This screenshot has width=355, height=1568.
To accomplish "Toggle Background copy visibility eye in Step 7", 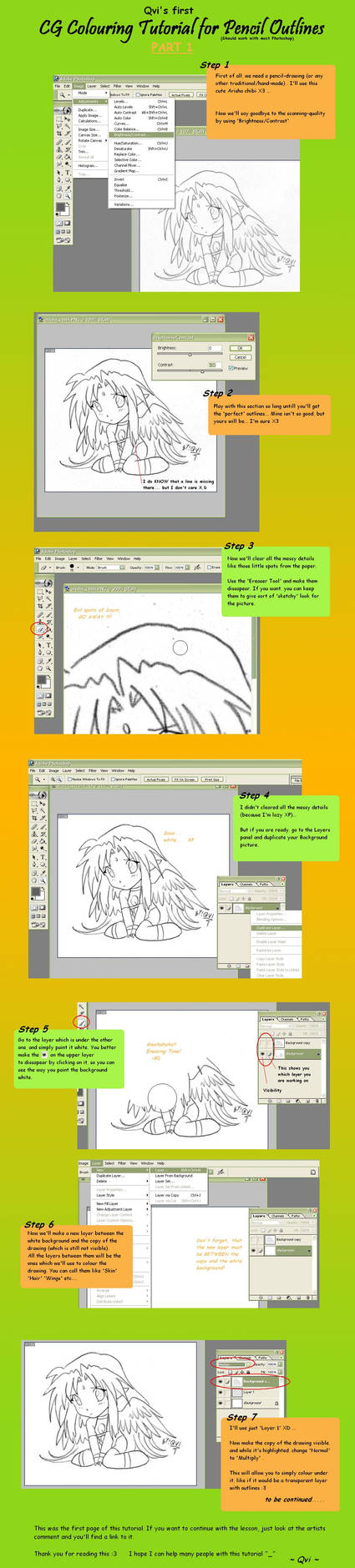I will click(x=221, y=1381).
